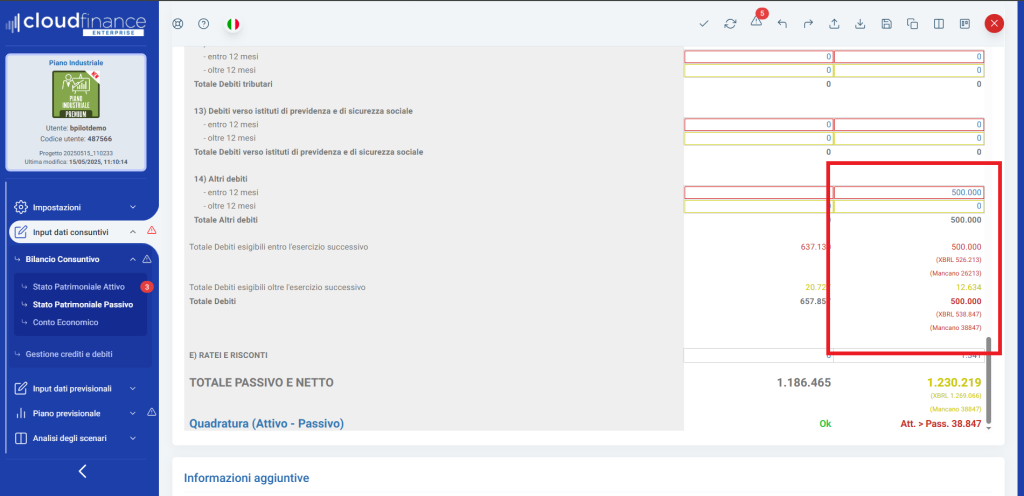Click the red X close button

[994, 23]
